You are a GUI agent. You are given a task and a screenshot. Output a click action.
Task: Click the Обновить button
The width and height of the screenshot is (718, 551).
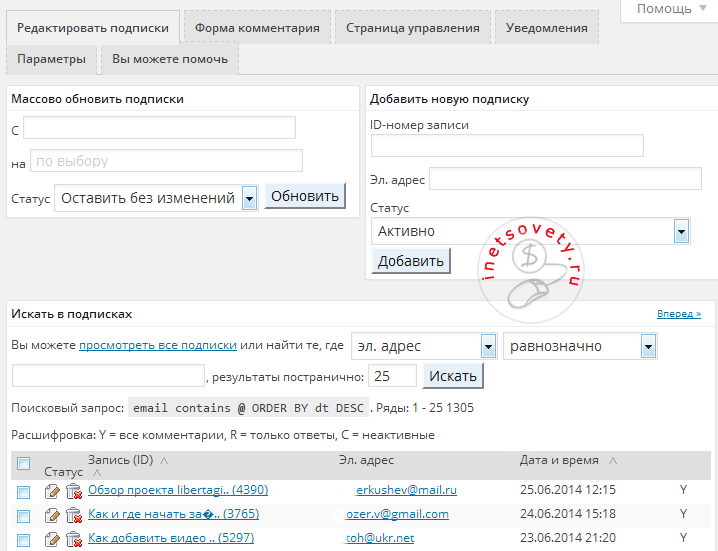pos(305,196)
